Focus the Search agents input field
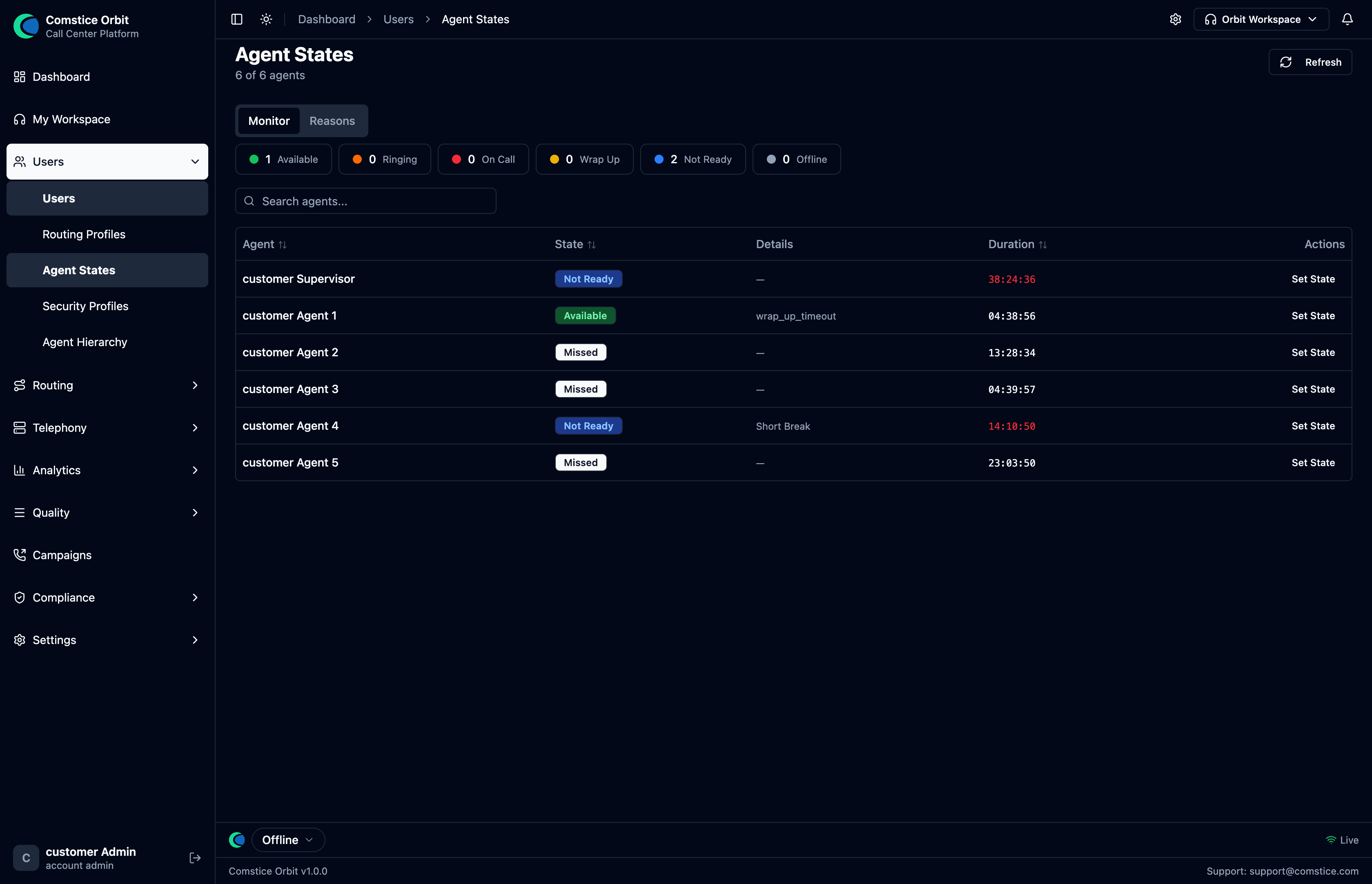The height and width of the screenshot is (884, 1372). pyautogui.click(x=365, y=201)
